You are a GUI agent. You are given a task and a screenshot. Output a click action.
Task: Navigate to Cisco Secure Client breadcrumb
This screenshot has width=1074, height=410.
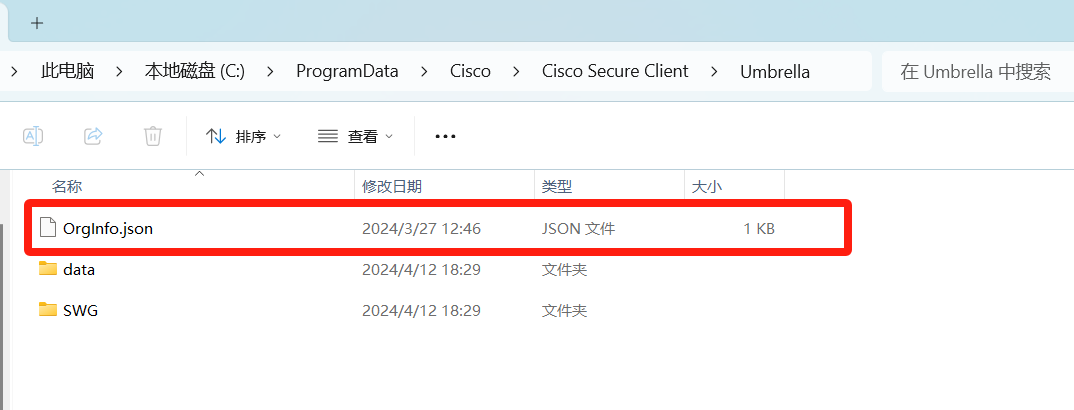615,71
